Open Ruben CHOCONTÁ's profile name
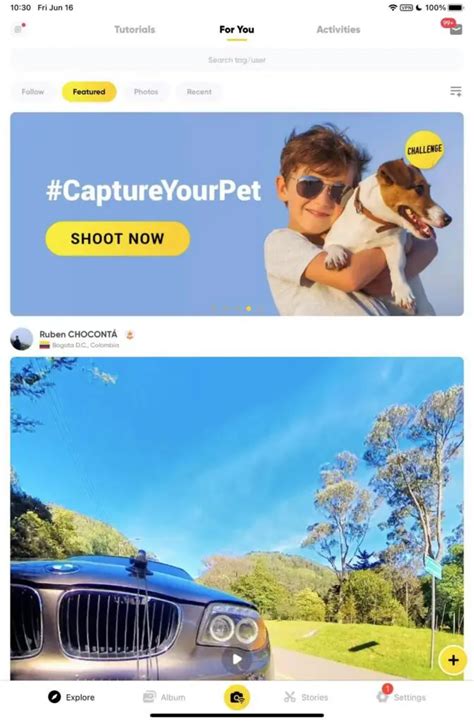The width and height of the screenshot is (474, 722). [78, 334]
